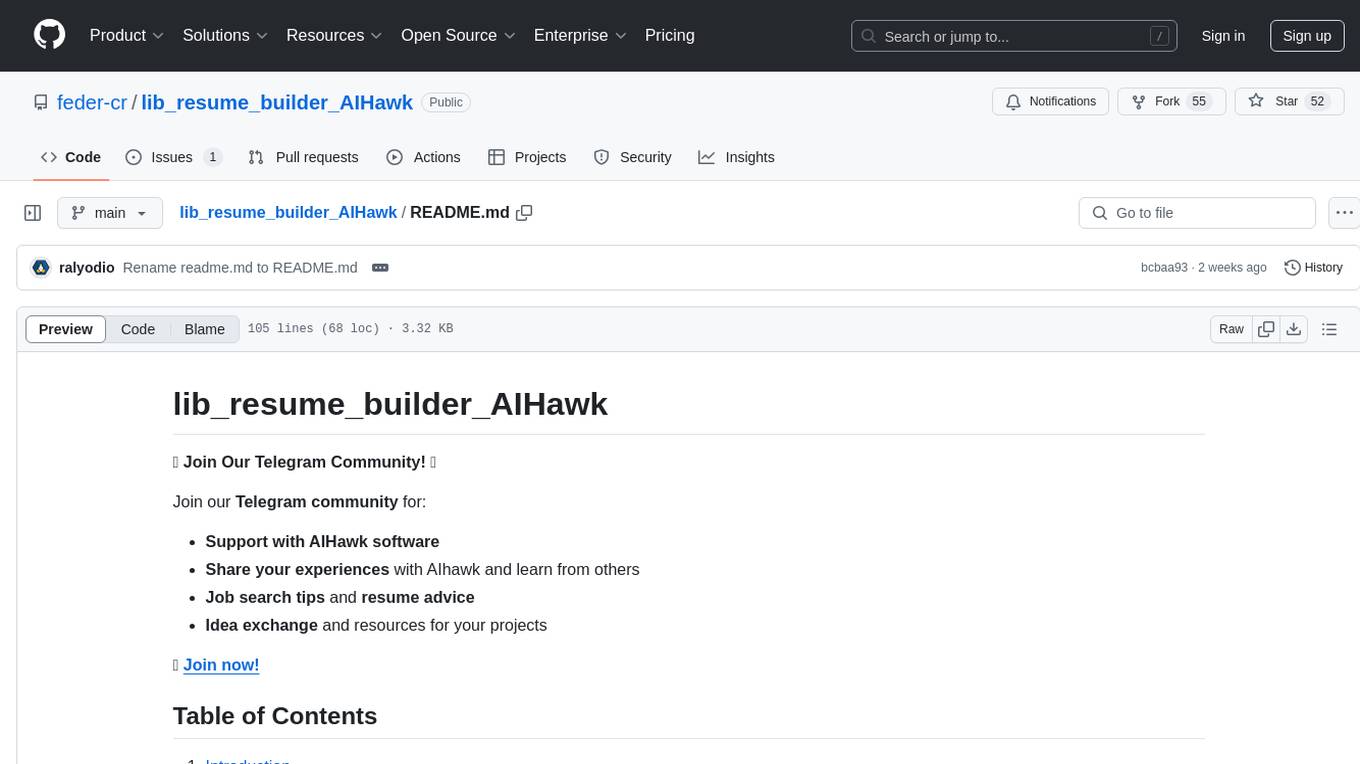Open the Rename readme.md commit message
The height and width of the screenshot is (764, 1360).
240,268
